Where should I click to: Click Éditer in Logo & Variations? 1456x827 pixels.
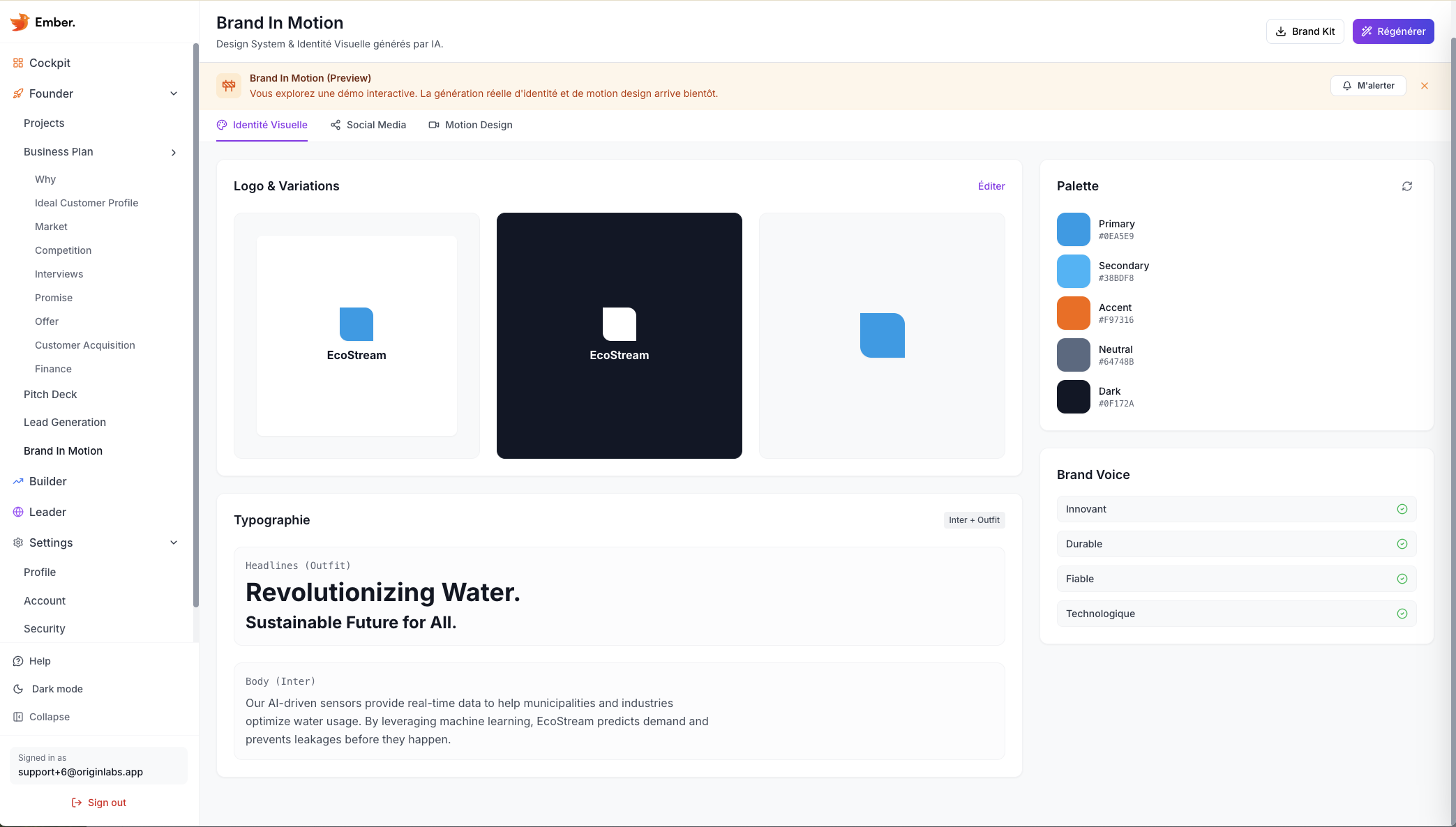click(x=991, y=186)
